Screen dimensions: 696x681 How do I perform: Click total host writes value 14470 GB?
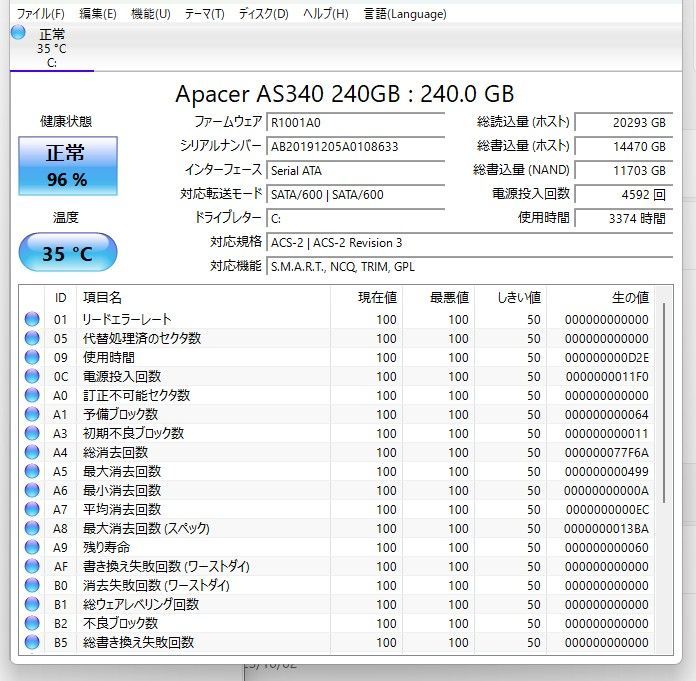pos(624,146)
